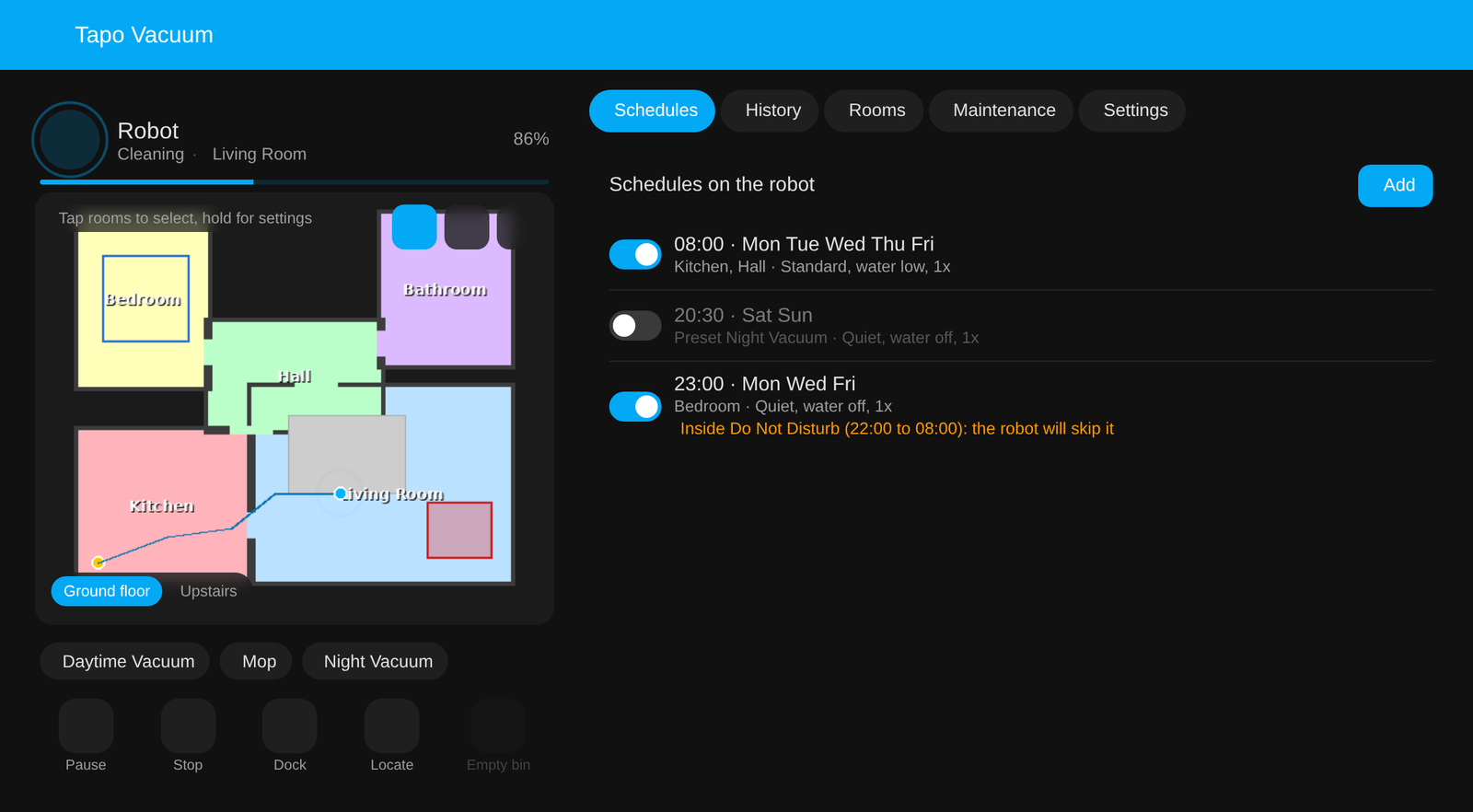This screenshot has height=812, width=1473.
Task: Switch to the Schedules tab
Action: pyautogui.click(x=652, y=110)
